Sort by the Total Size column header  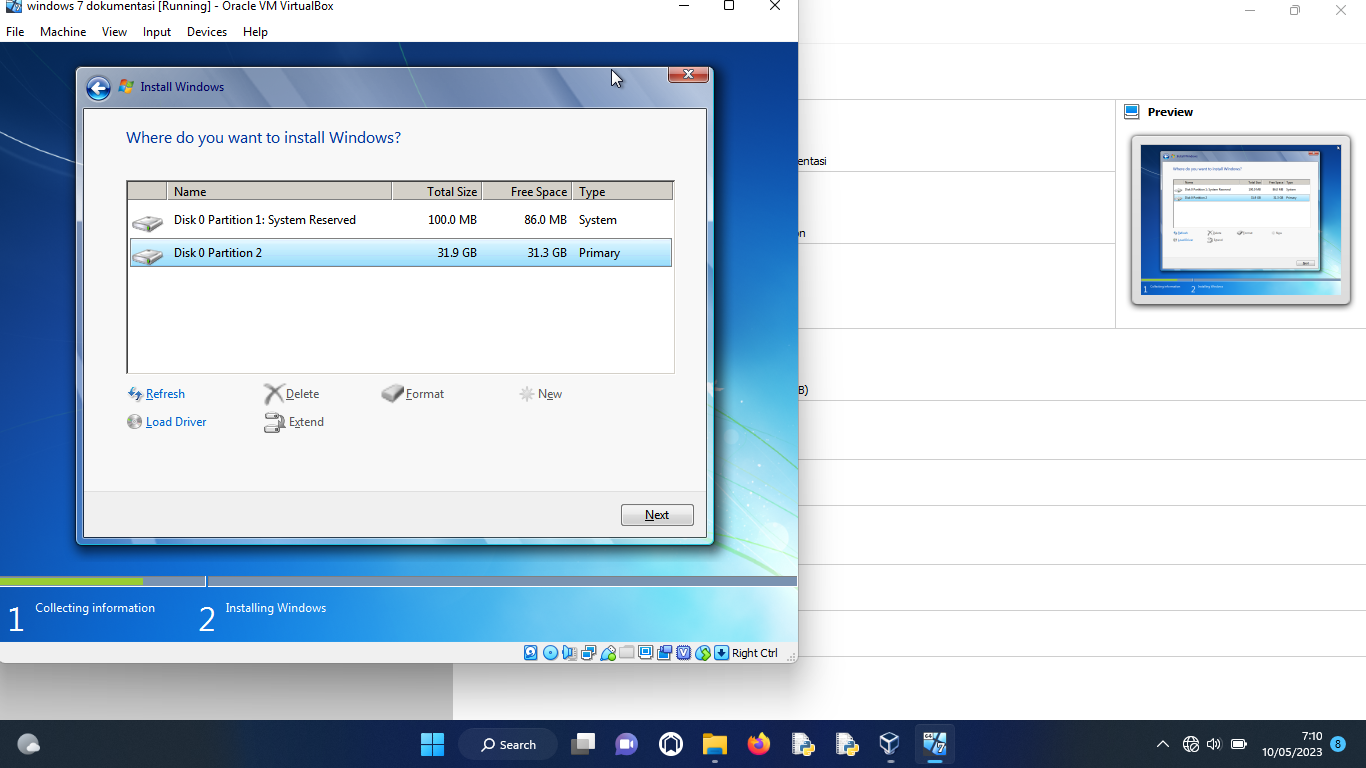click(437, 191)
